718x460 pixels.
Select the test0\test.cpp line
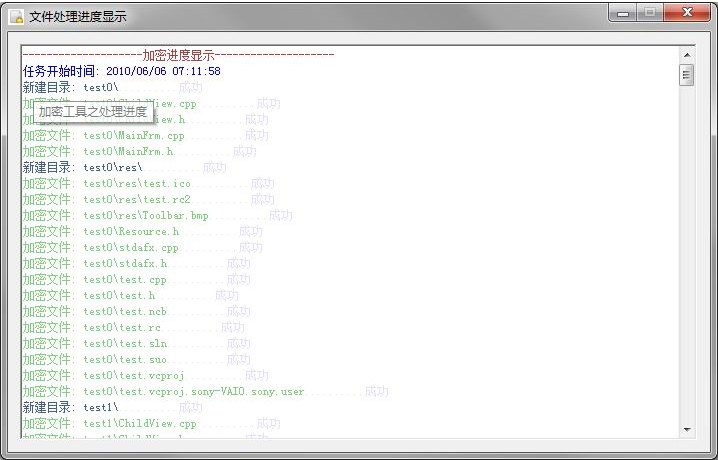pyautogui.click(x=137, y=280)
